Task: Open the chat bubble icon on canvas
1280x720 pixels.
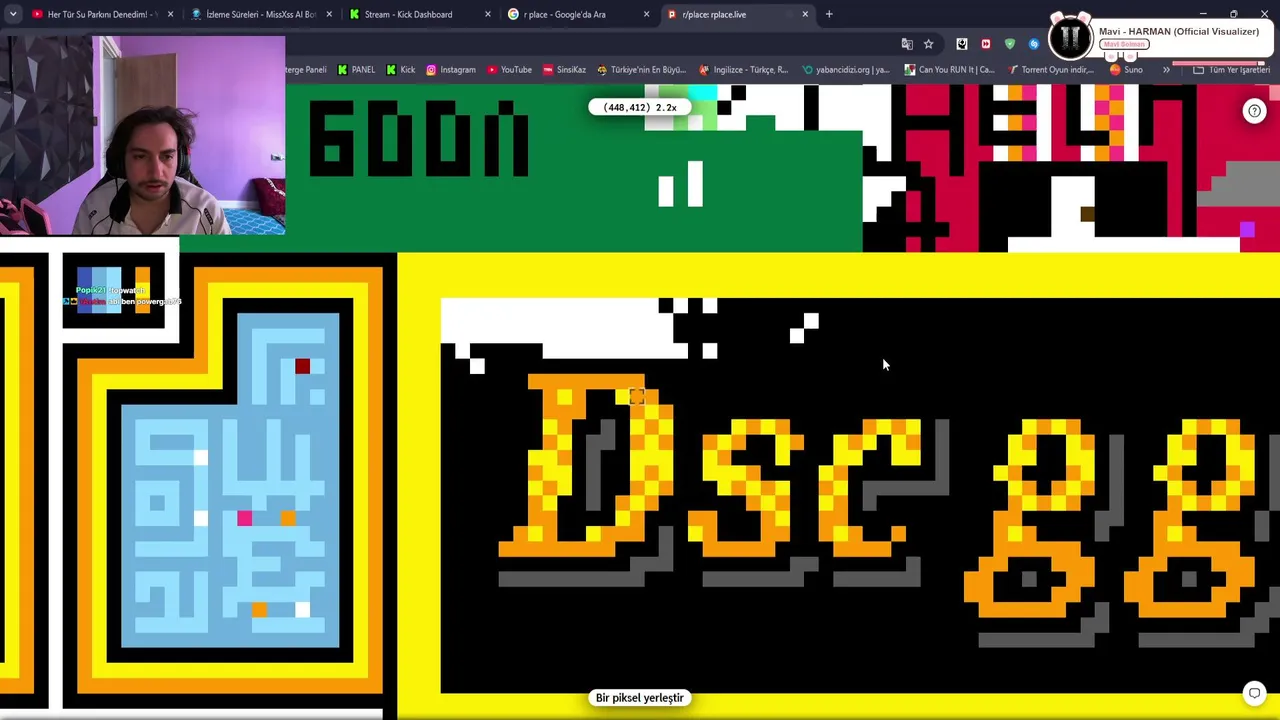Action: coord(1254,693)
